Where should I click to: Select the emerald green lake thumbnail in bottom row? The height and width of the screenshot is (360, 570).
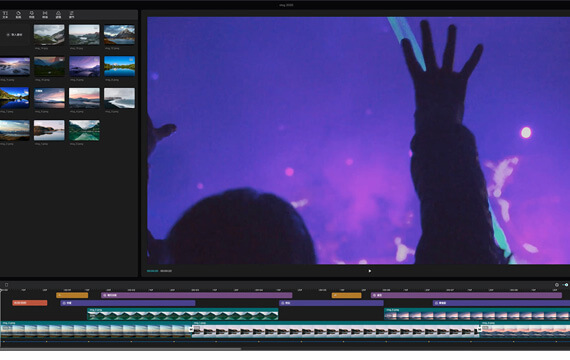pyautogui.click(x=84, y=130)
